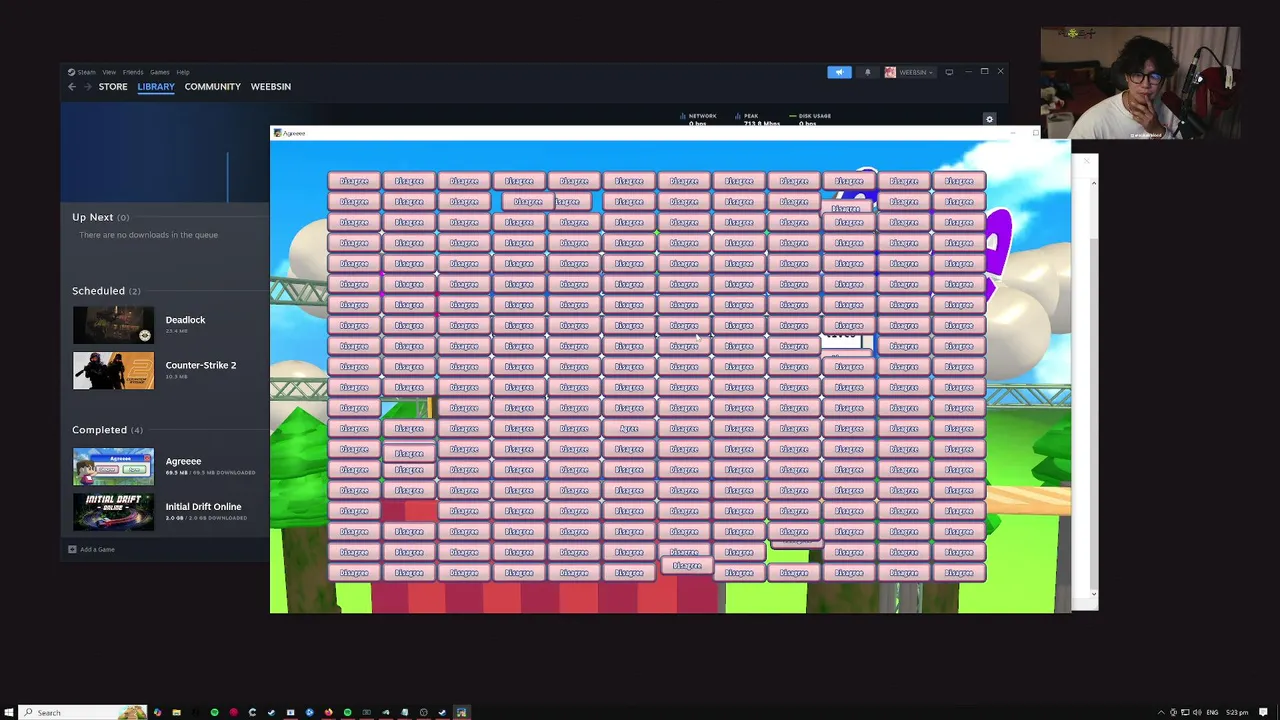Click Add a Game link

click(x=97, y=549)
